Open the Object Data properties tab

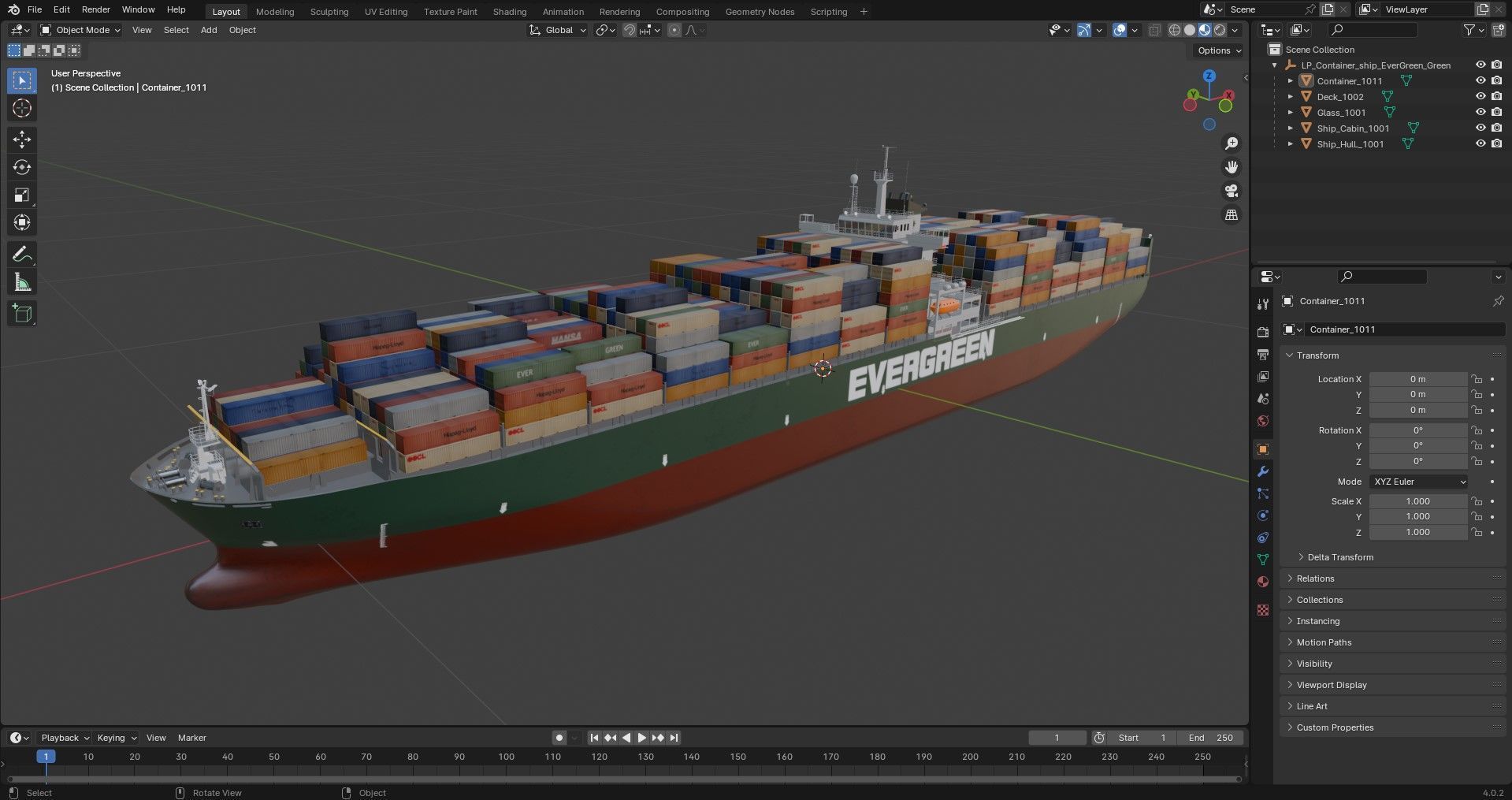(x=1263, y=560)
